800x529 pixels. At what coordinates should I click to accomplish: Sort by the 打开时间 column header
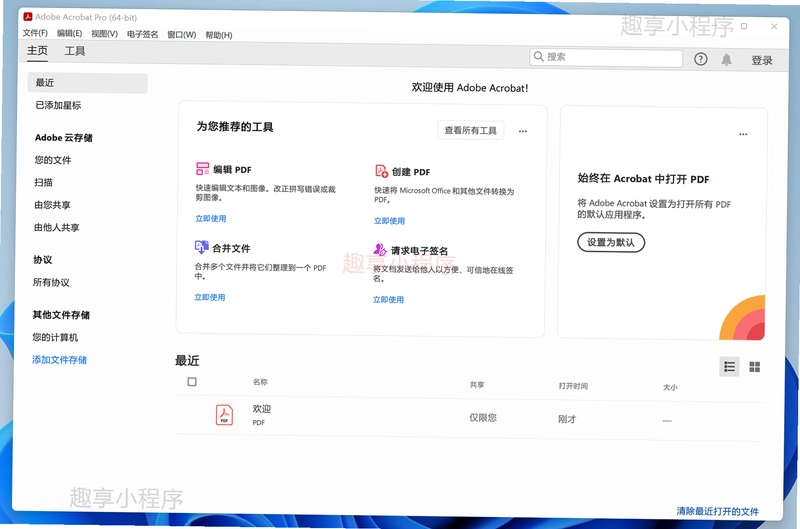pyautogui.click(x=573, y=386)
